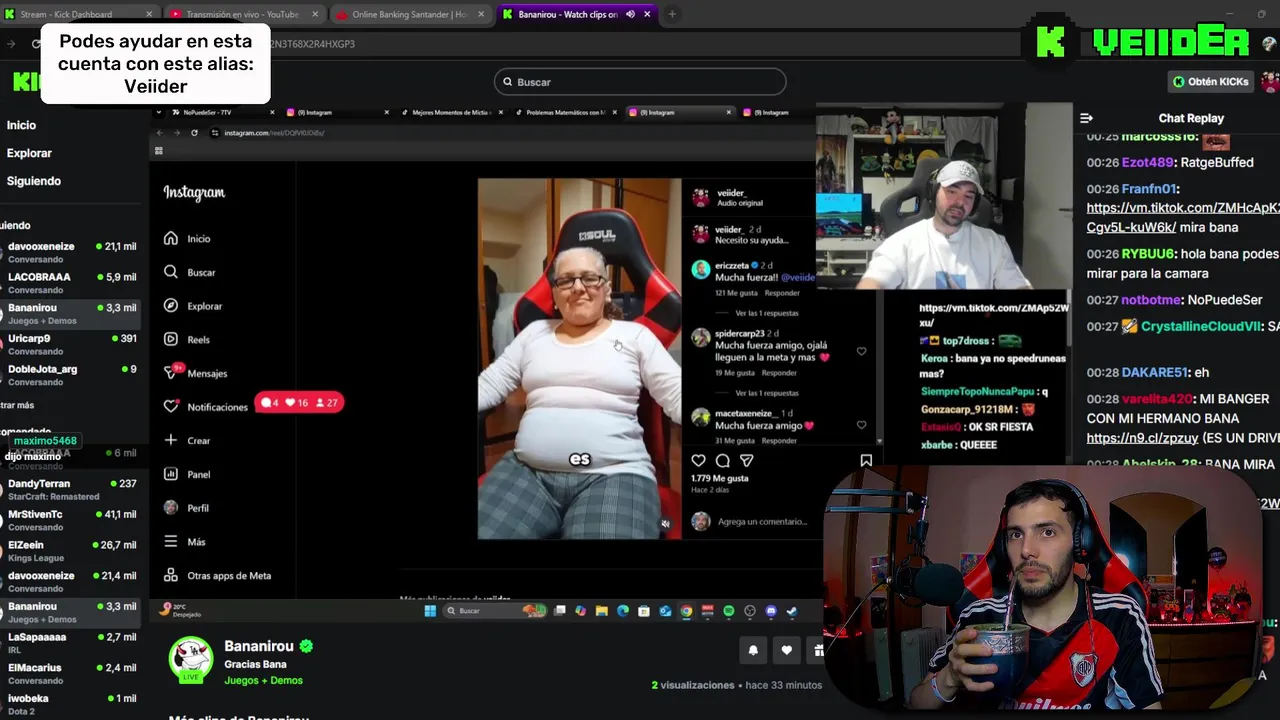Click the share paper-plane icon under the reel
Viewport: 1280px width, 720px height.
(x=746, y=461)
